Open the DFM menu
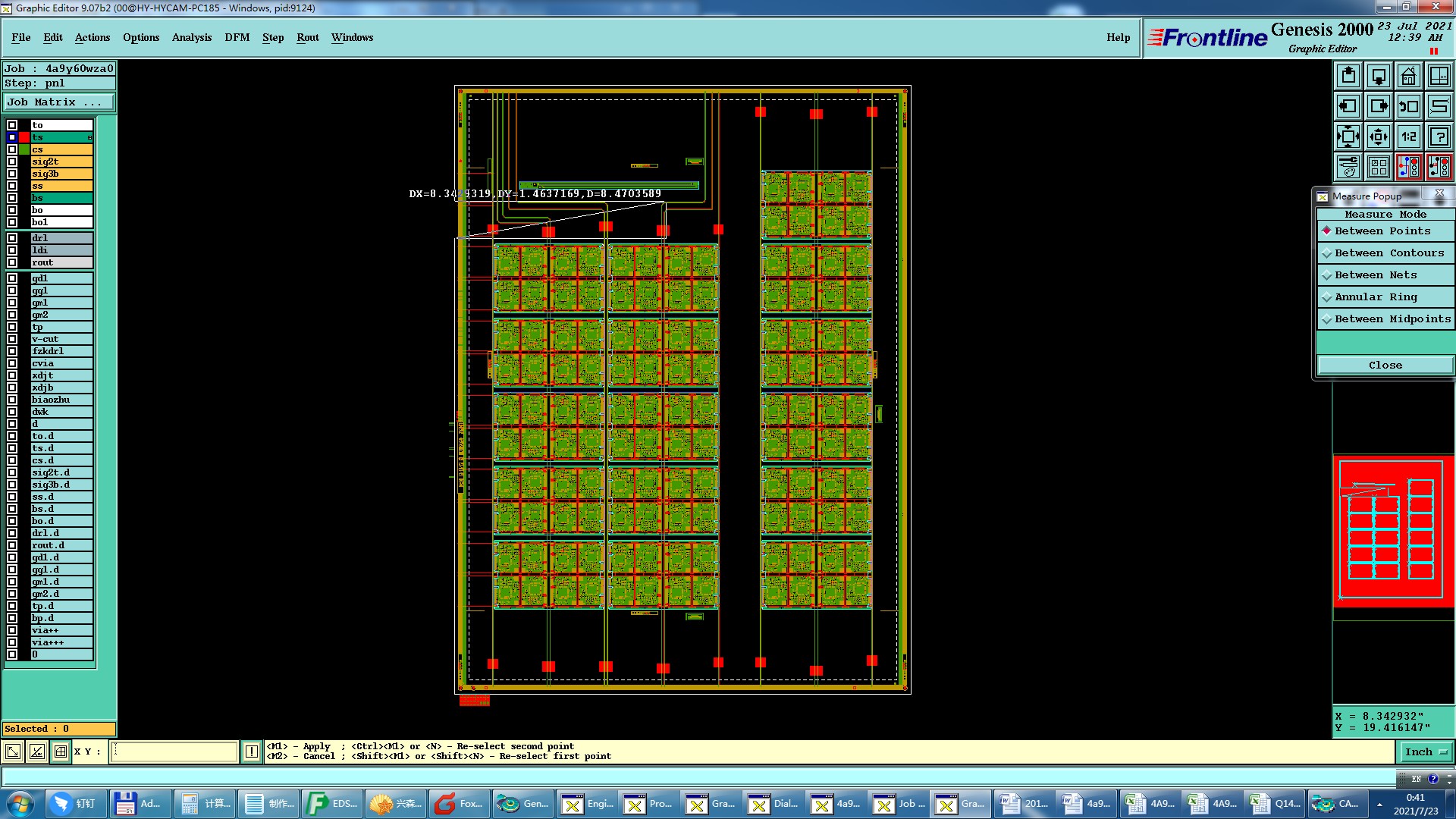Image resolution: width=1456 pixels, height=819 pixels. pos(237,37)
